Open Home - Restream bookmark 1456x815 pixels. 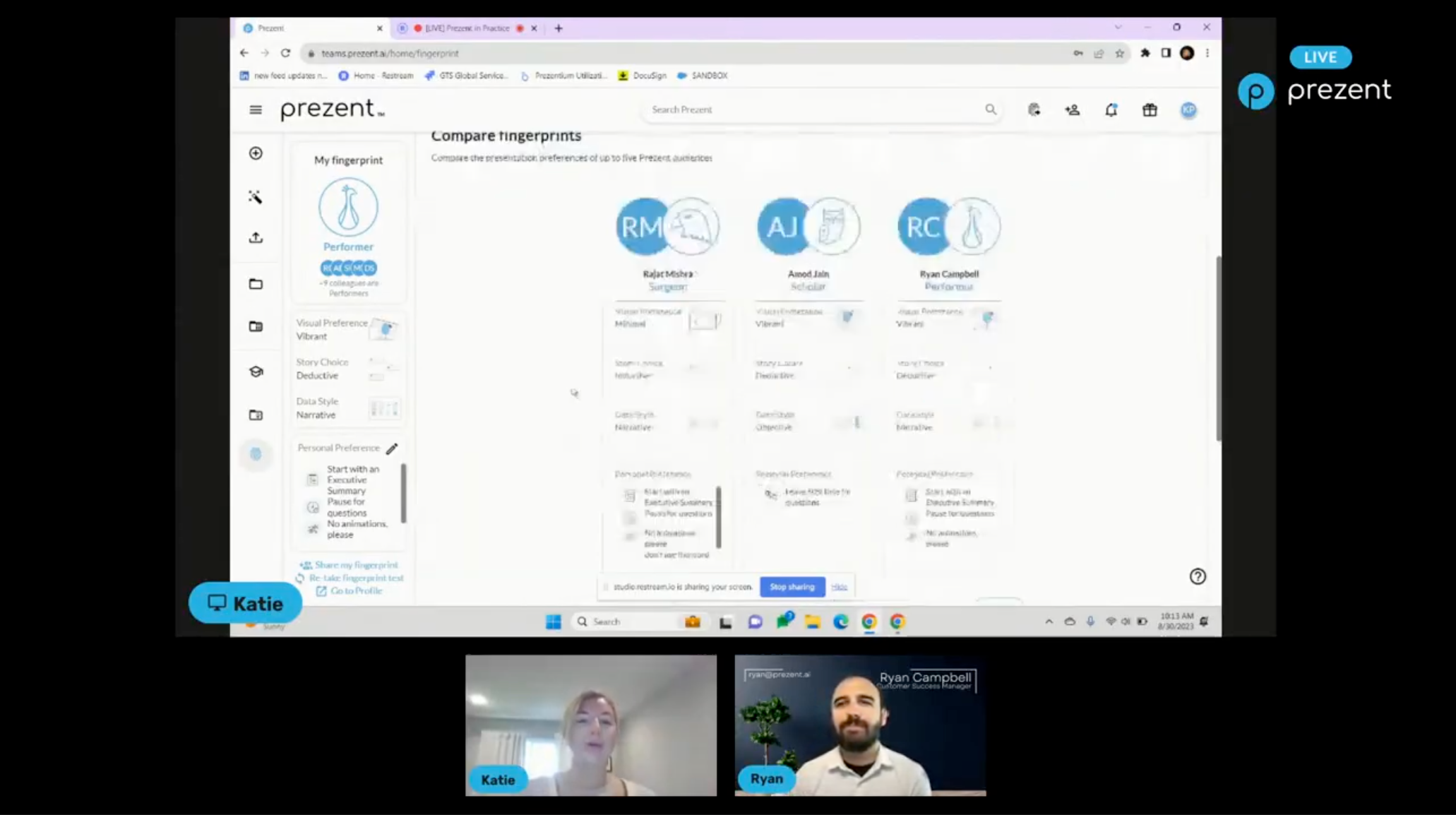tap(376, 76)
